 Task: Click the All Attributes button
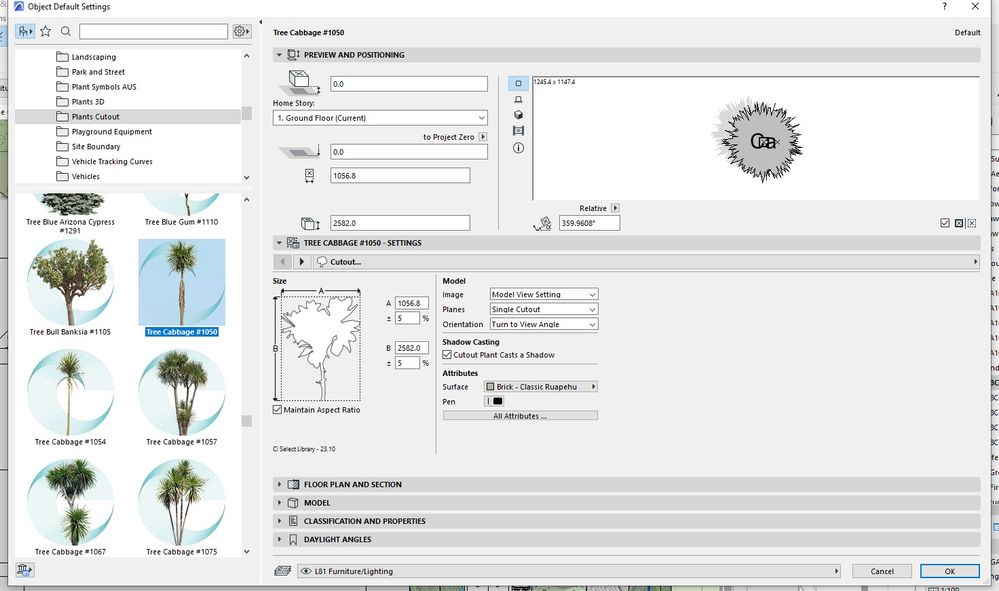click(519, 415)
